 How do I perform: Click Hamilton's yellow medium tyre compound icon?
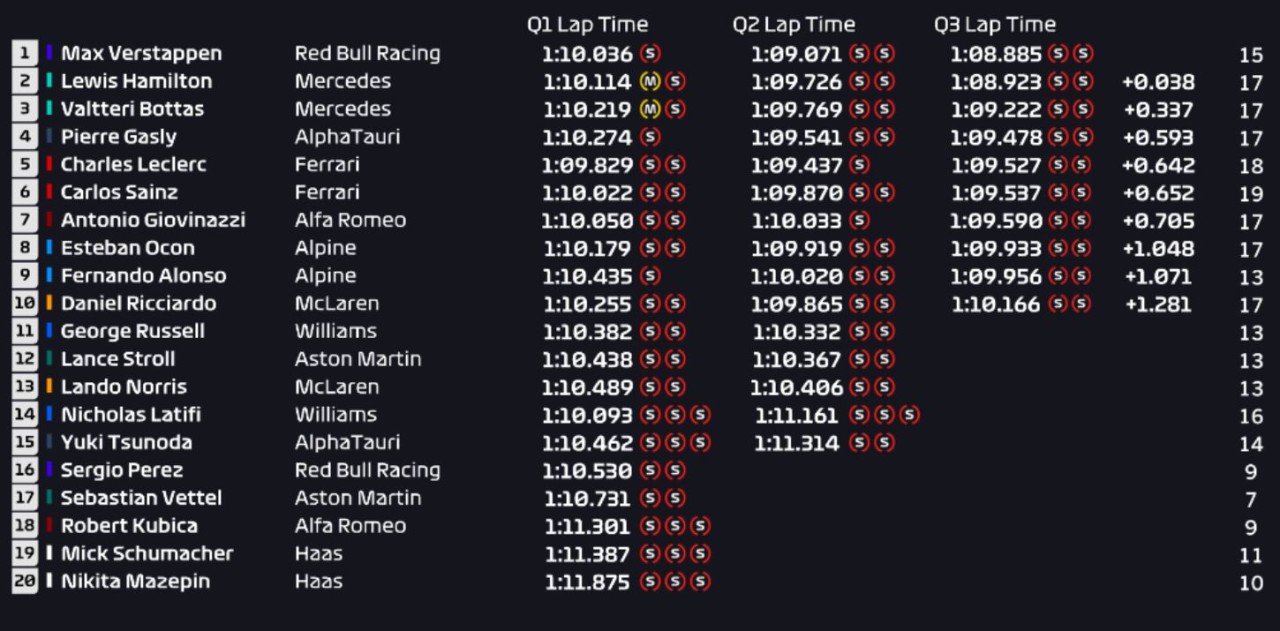[650, 81]
